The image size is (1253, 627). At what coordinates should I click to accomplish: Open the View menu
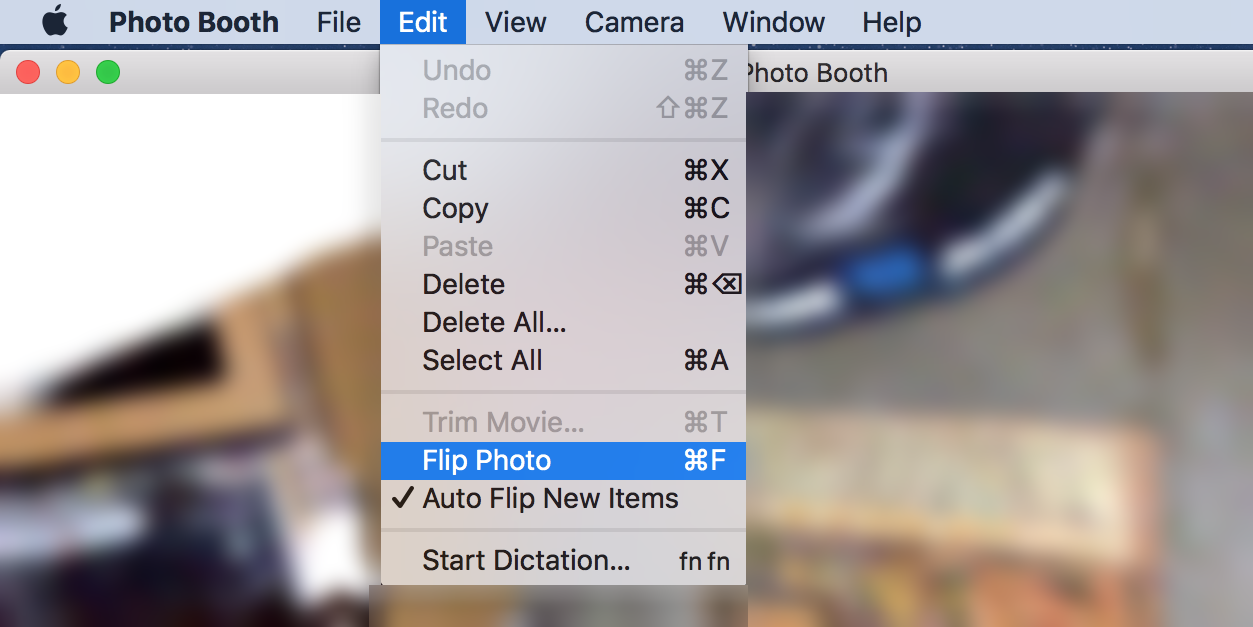pos(515,22)
